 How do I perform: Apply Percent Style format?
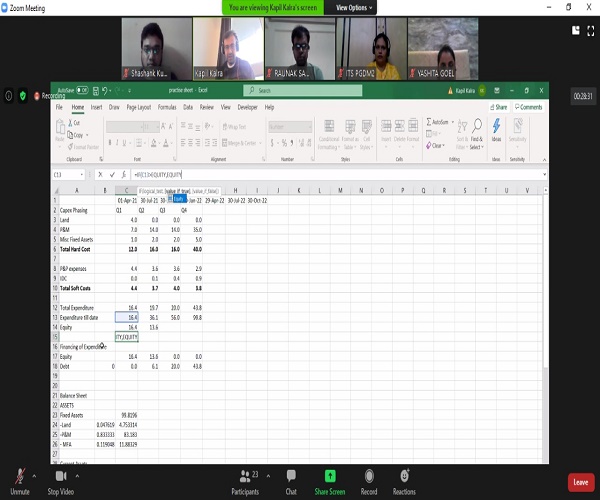[x=284, y=143]
